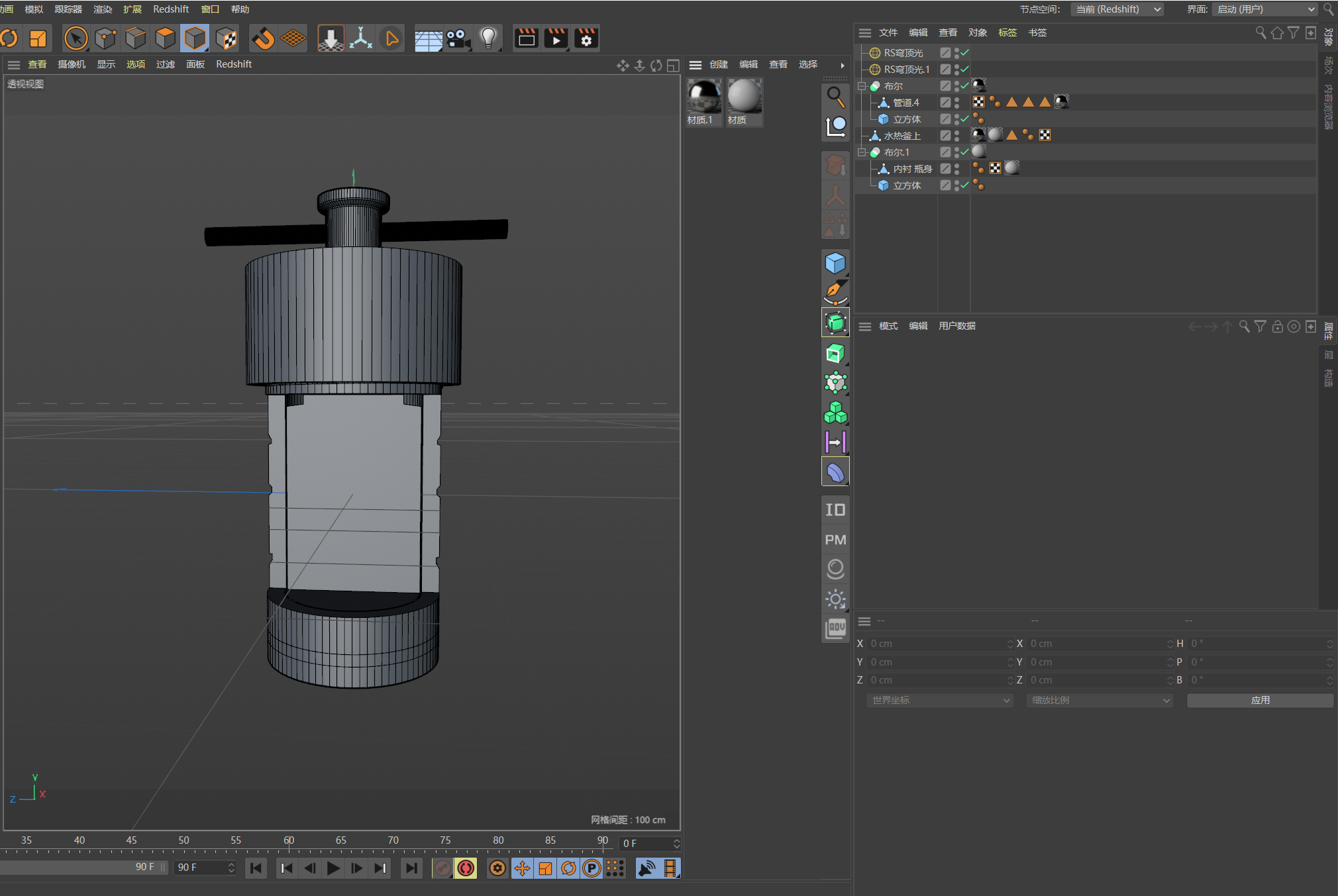This screenshot has width=1338, height=896.
Task: Open material manager 创建 menu
Action: [x=719, y=64]
